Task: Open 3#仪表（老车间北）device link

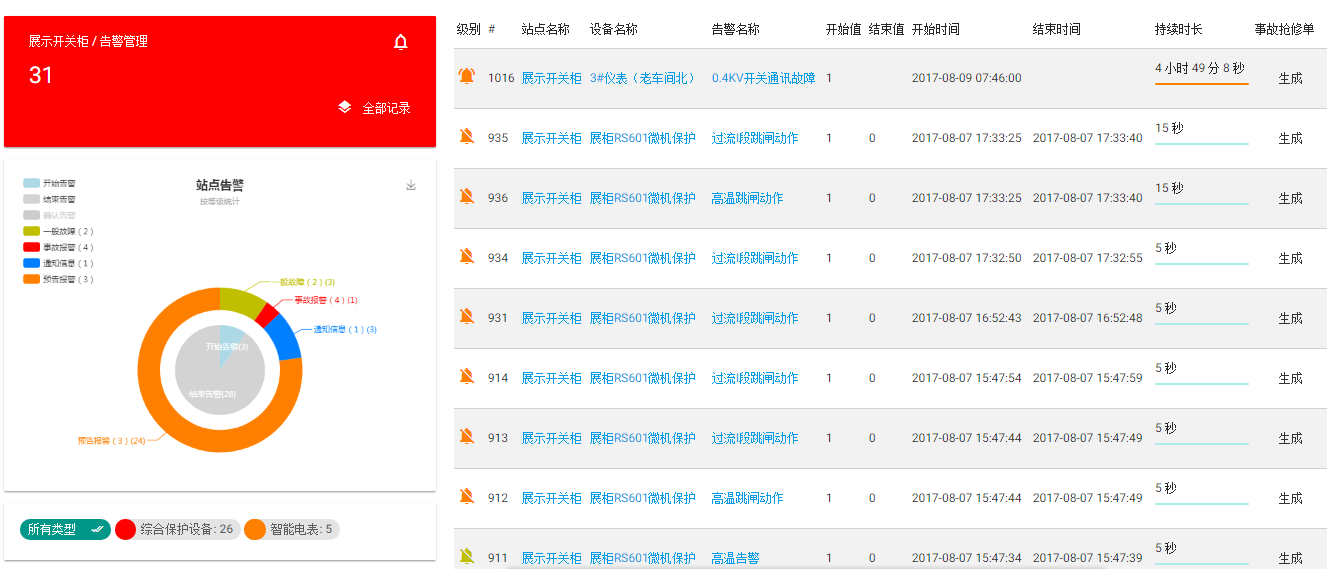Action: [x=642, y=78]
